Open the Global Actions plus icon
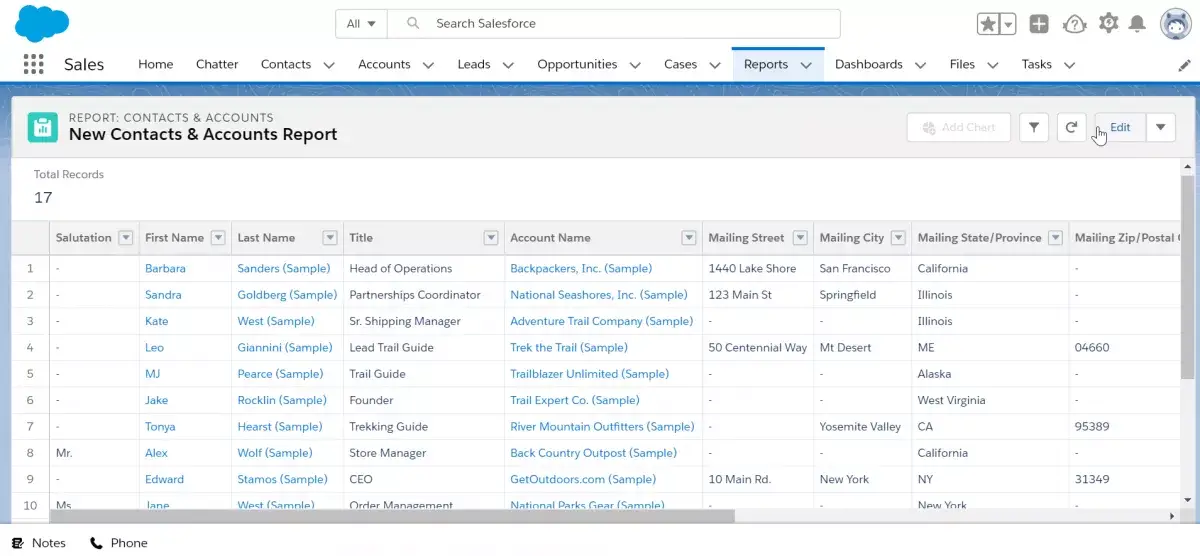1200x556 pixels. [x=1039, y=24]
